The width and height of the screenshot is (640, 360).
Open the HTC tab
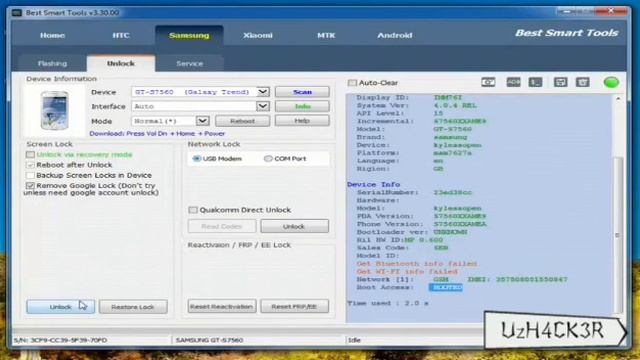(x=121, y=36)
